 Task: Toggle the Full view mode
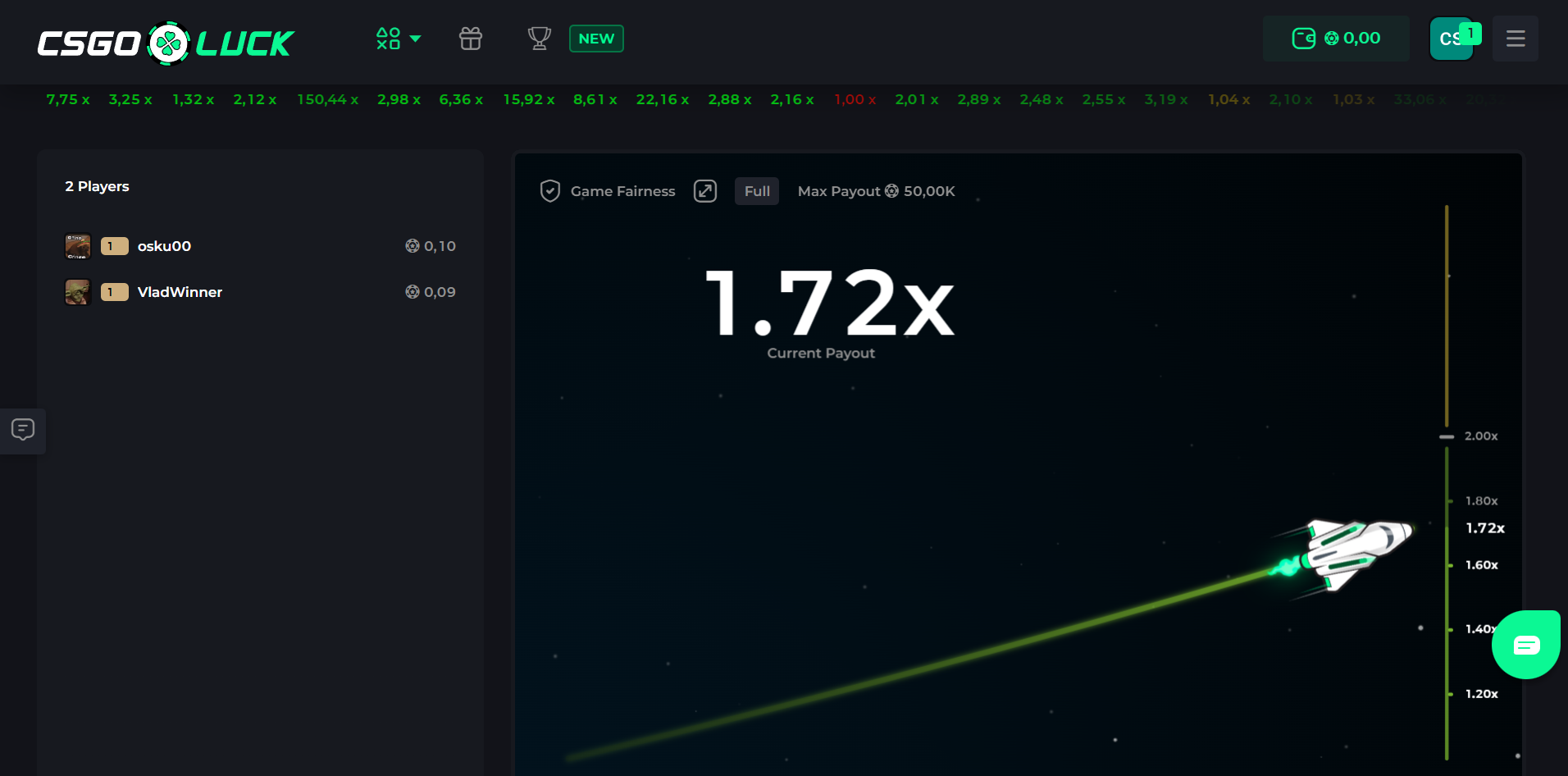[756, 191]
